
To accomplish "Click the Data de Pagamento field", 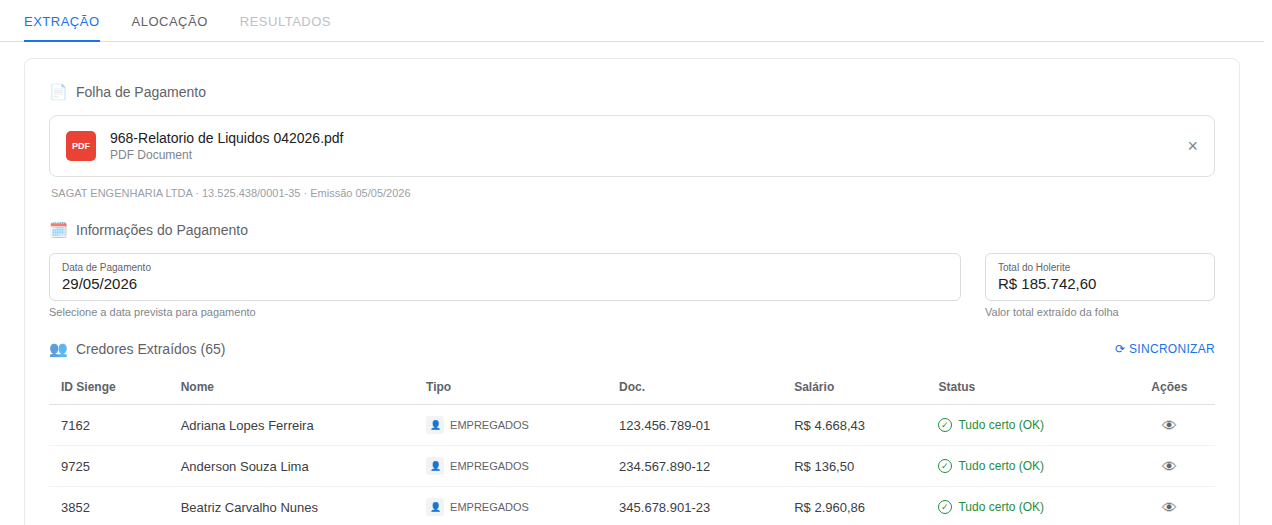I will click(x=505, y=277).
